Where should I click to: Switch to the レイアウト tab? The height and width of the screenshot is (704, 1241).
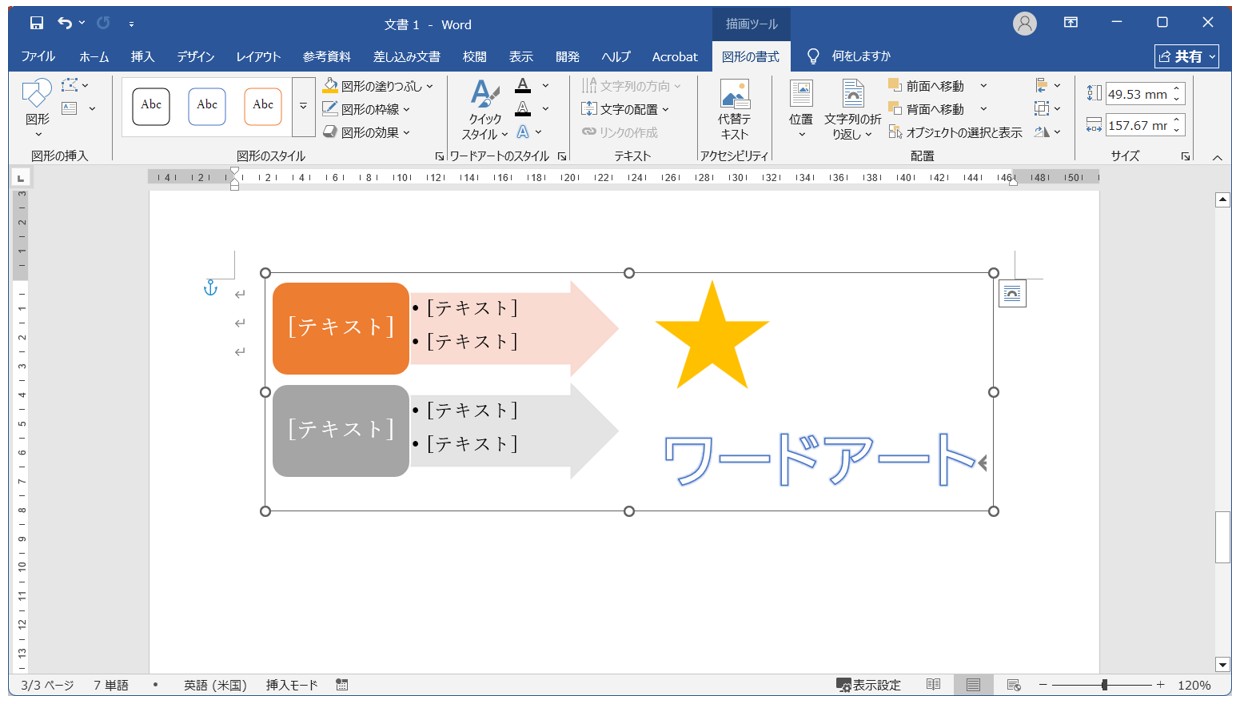coord(258,56)
